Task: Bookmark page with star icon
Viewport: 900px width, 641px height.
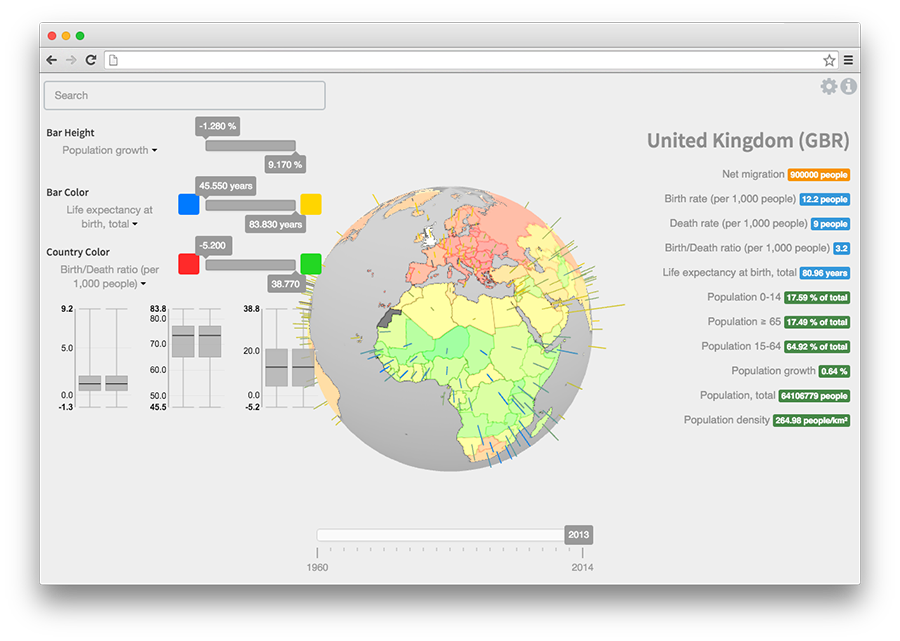Action: click(x=829, y=60)
